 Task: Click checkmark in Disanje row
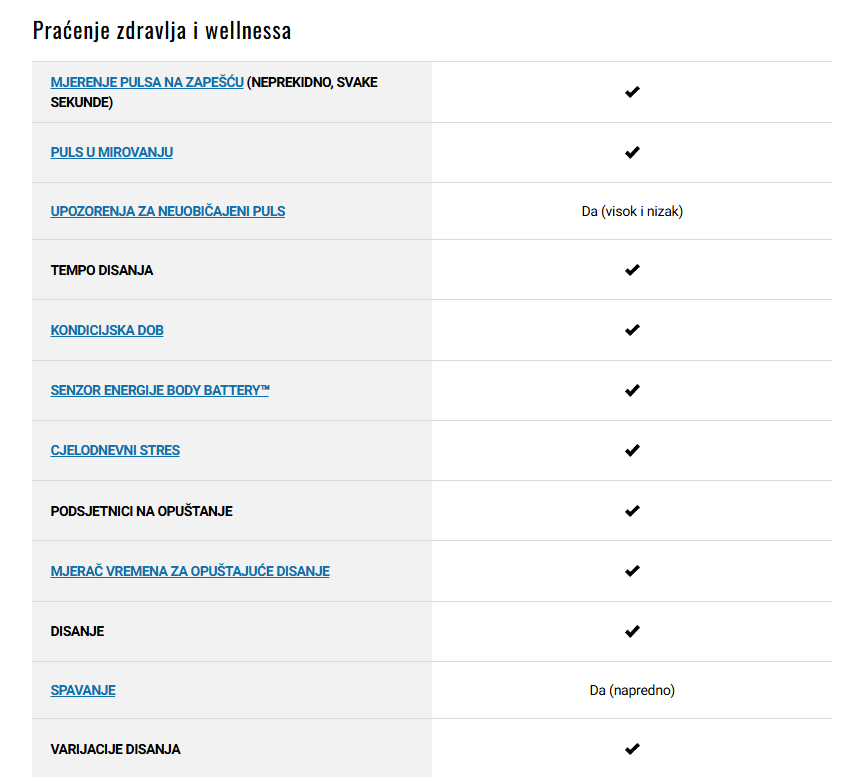click(x=632, y=631)
